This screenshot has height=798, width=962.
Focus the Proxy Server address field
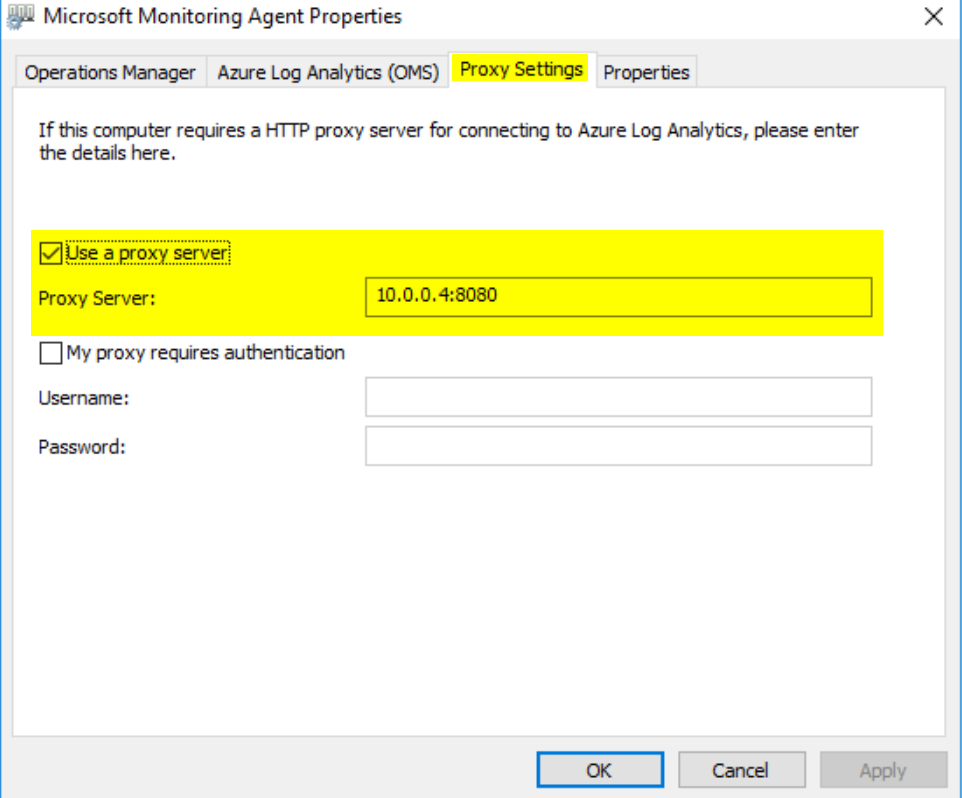[x=618, y=297]
